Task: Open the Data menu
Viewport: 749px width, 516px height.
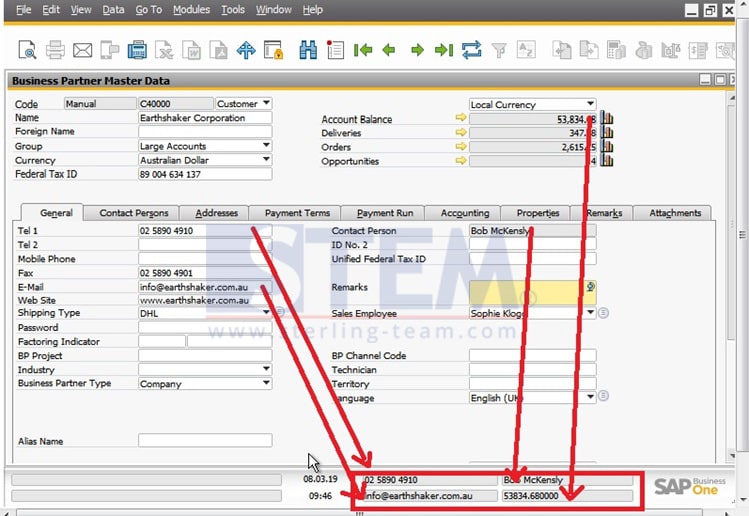Action: [x=113, y=10]
